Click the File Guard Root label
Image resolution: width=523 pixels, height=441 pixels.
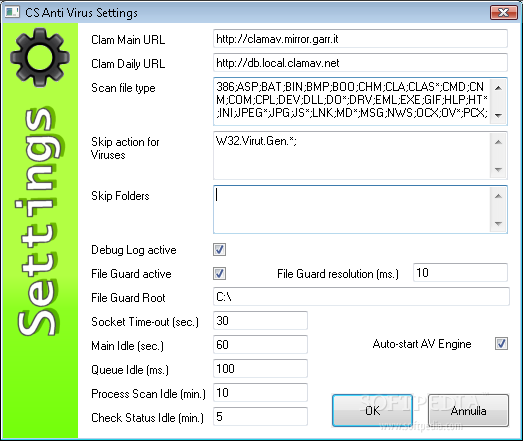pos(128,298)
